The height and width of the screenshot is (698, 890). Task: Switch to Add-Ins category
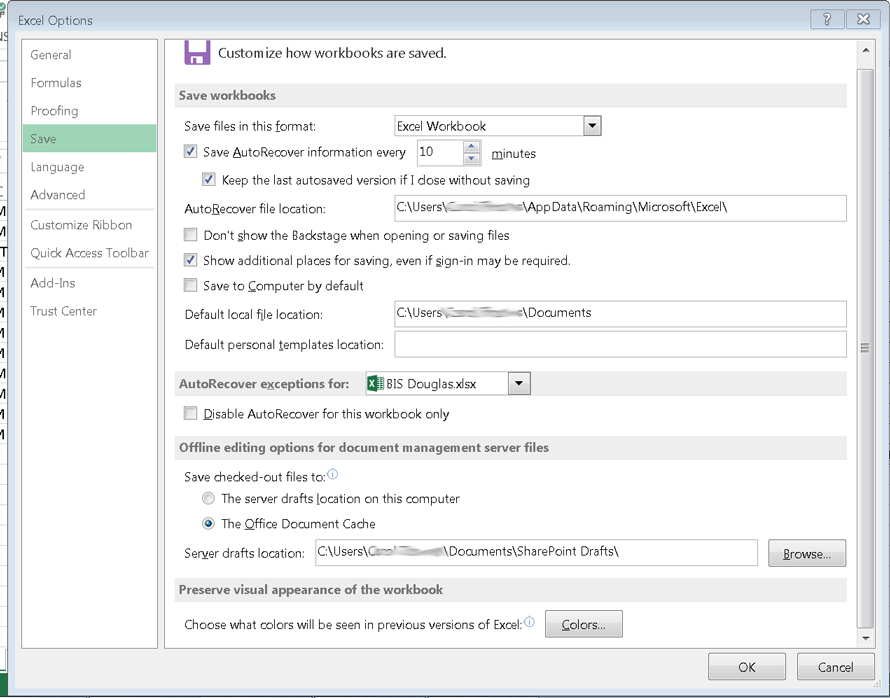(x=90, y=283)
